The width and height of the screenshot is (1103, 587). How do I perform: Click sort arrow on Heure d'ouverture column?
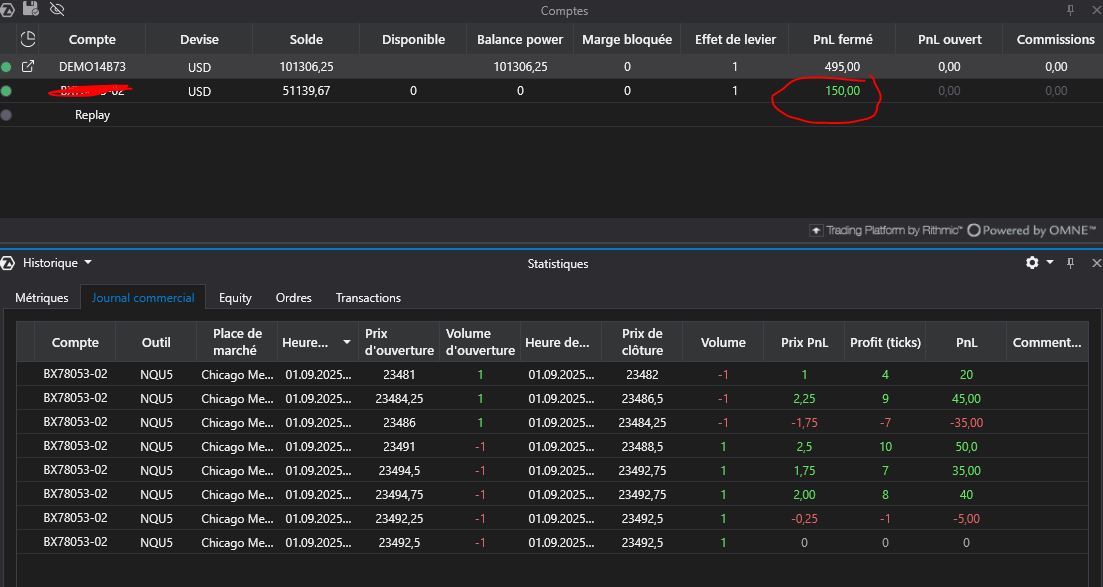pos(347,342)
